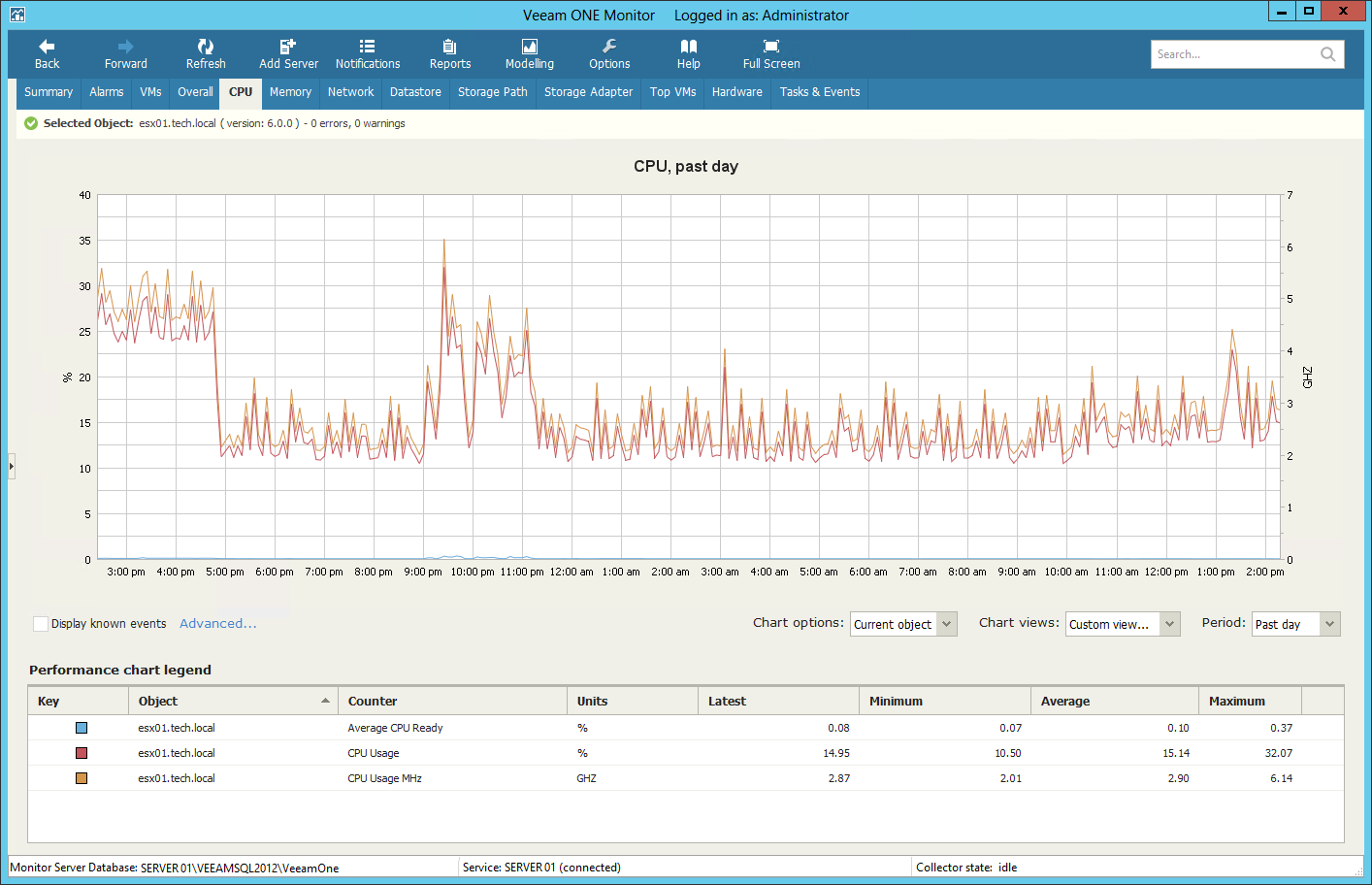Click the Back arrow icon

[47, 47]
